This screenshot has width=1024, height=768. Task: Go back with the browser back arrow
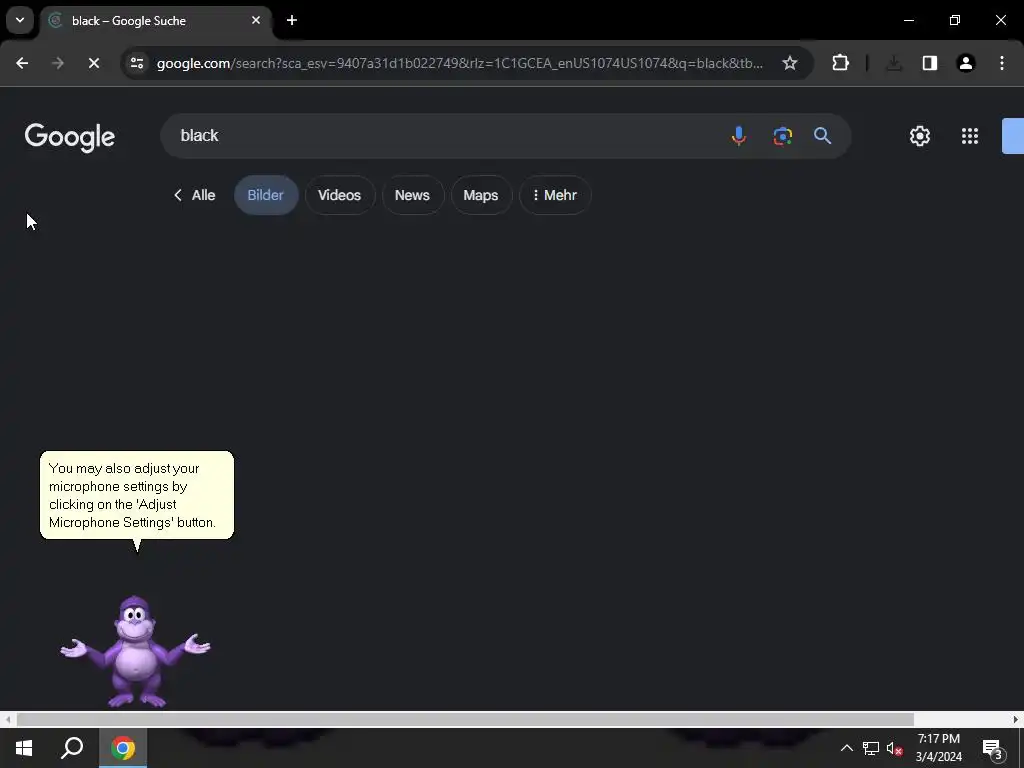22,63
